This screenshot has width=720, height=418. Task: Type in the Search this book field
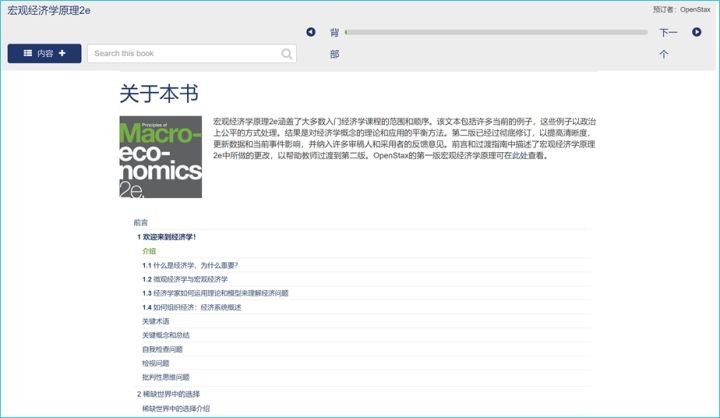click(x=185, y=54)
